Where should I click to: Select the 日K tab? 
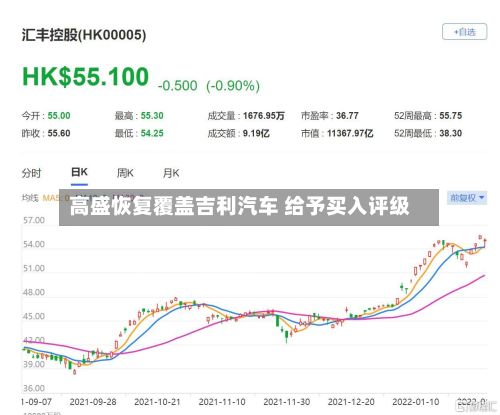tap(79, 173)
